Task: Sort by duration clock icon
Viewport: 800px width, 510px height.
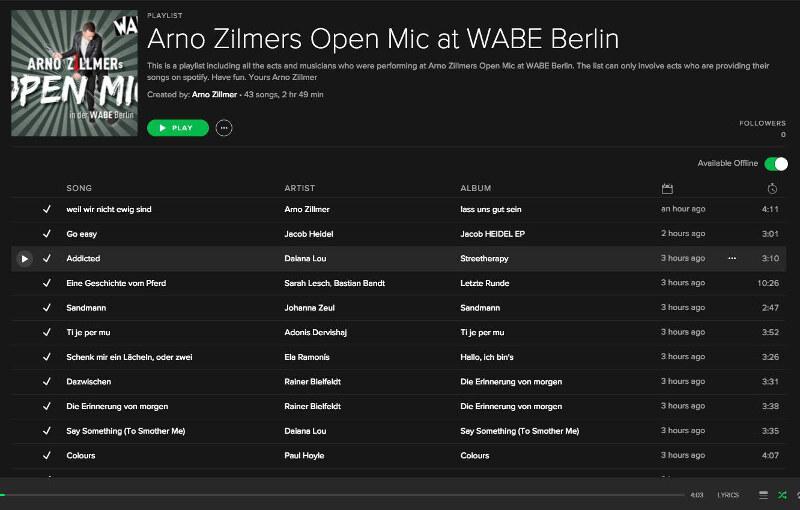Action: [x=772, y=189]
